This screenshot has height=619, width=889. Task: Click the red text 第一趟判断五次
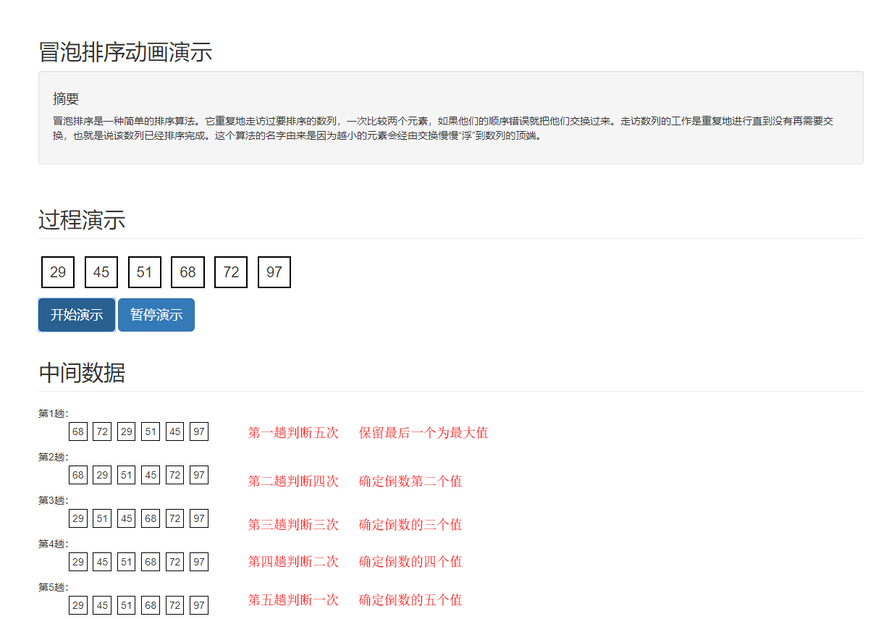tap(293, 433)
